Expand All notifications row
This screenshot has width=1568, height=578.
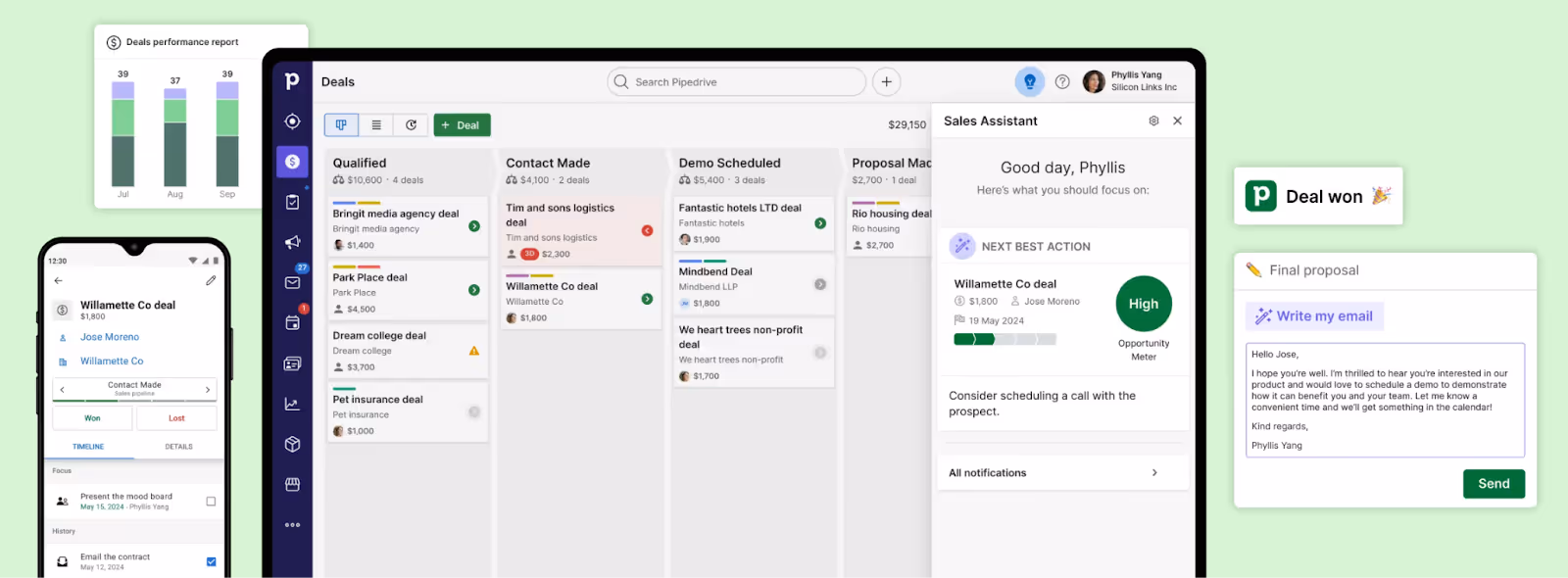pyautogui.click(x=1063, y=472)
